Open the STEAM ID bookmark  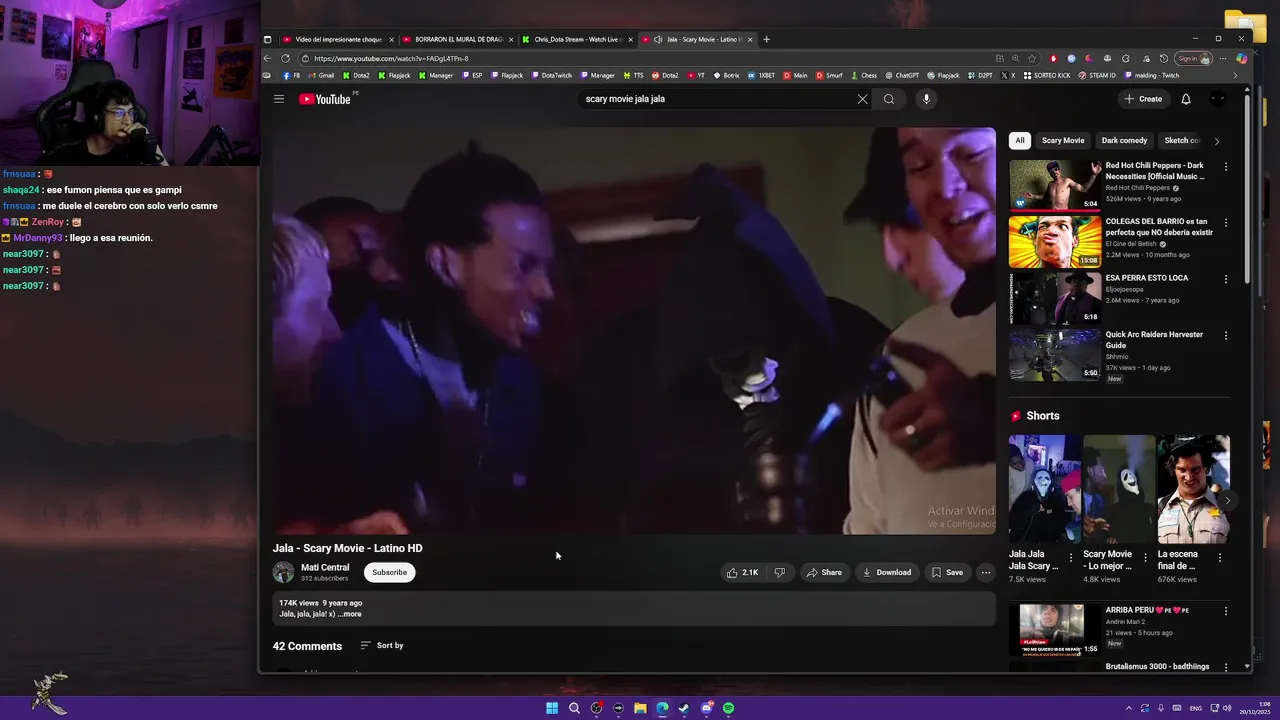pos(1097,75)
